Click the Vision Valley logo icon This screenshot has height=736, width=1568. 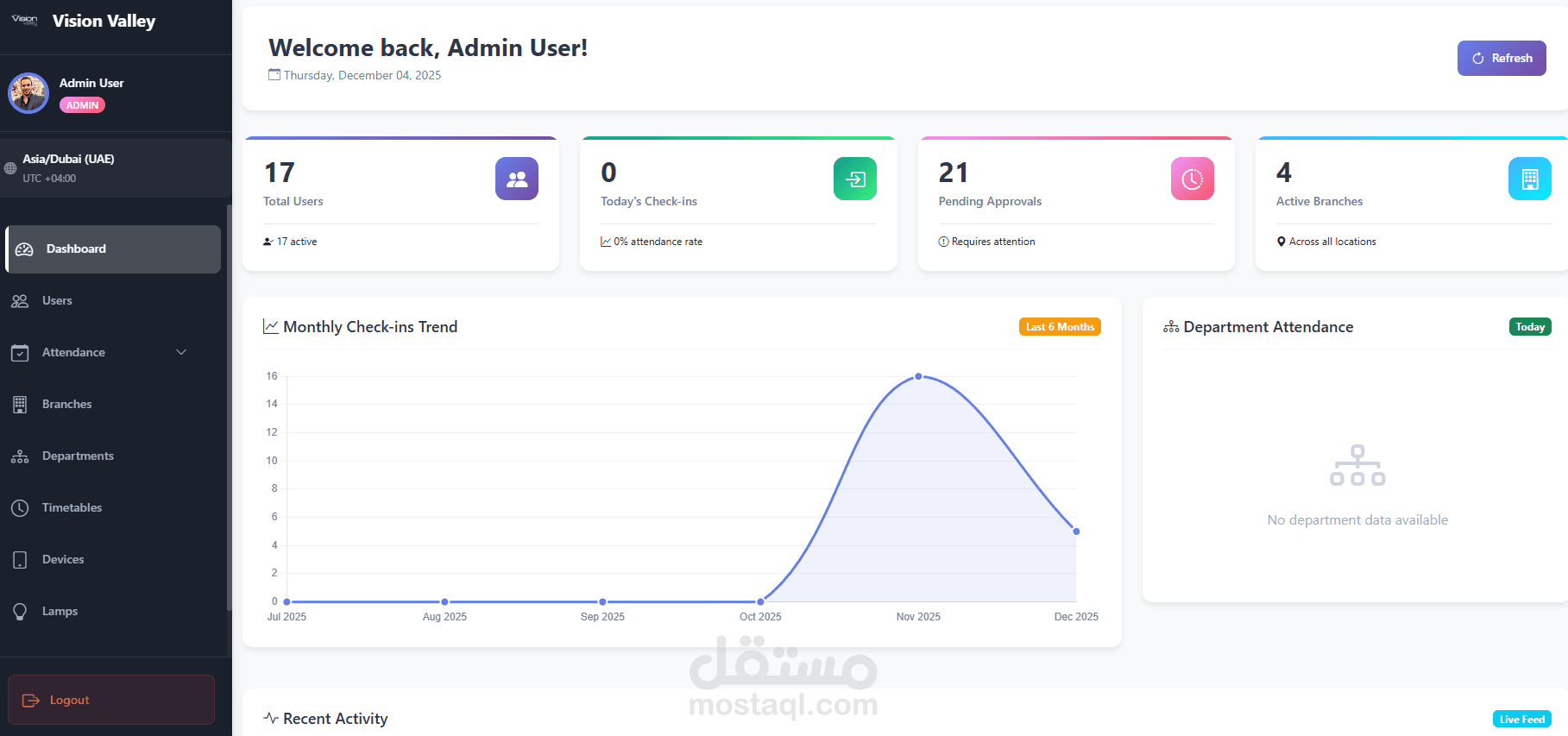(x=24, y=20)
